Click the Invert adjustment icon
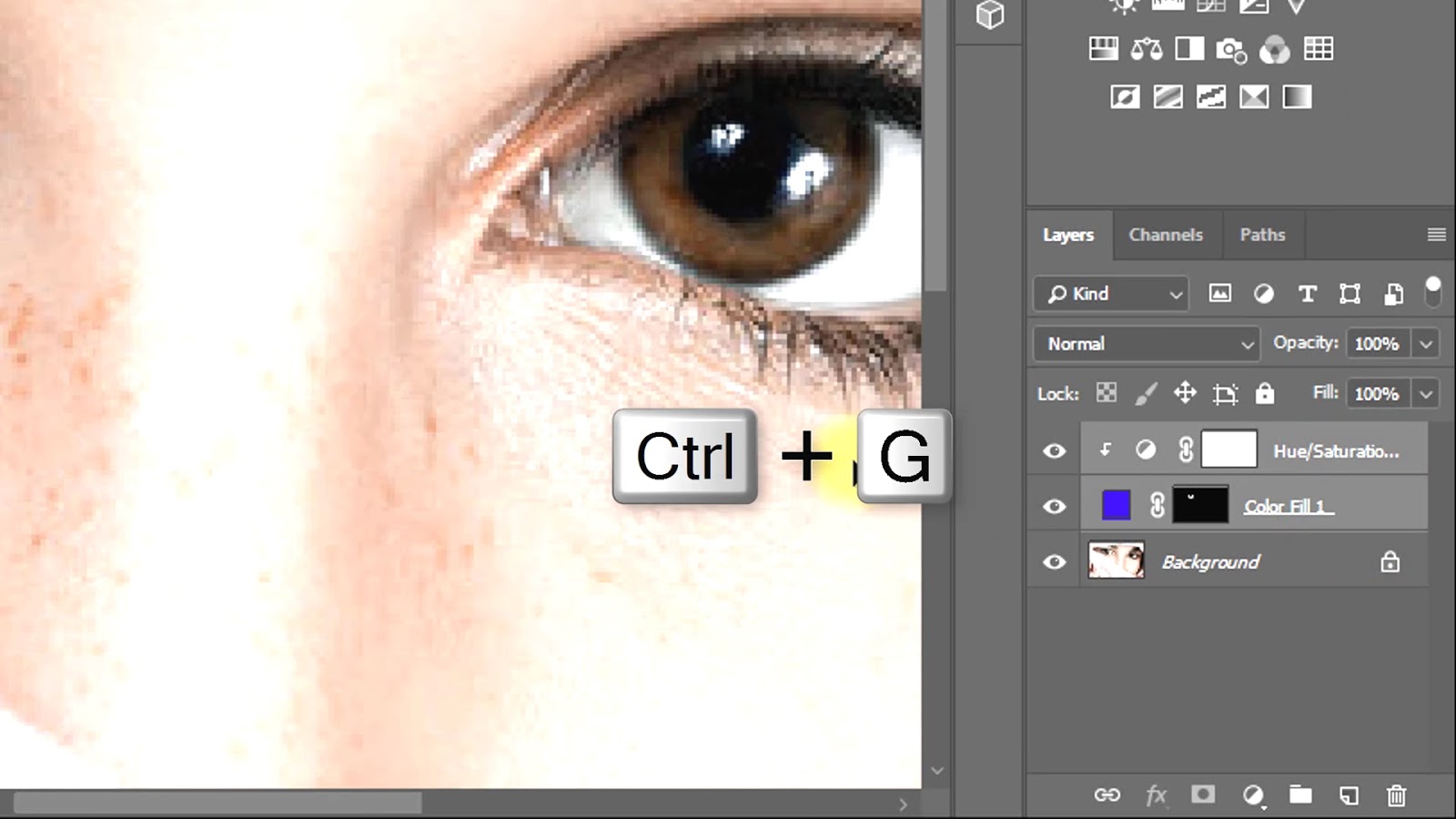The image size is (1456, 819). click(1125, 96)
